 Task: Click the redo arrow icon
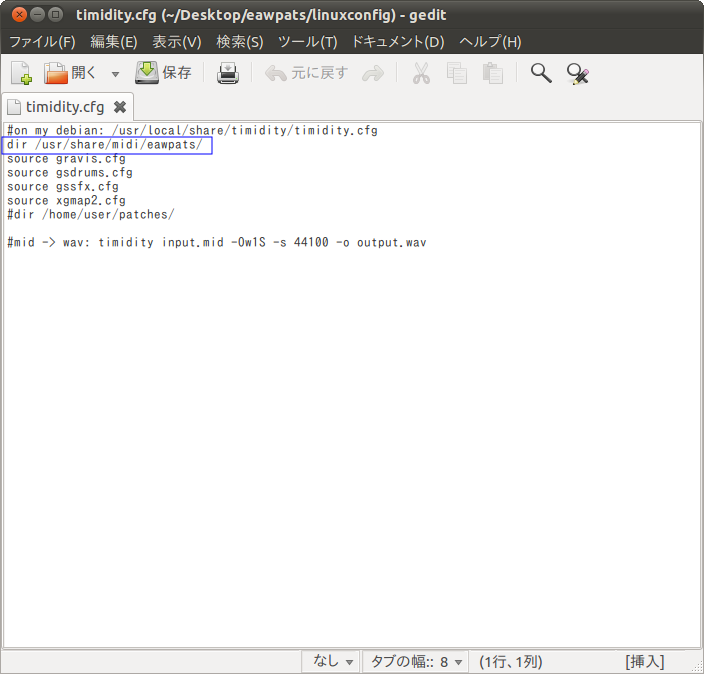click(x=373, y=74)
